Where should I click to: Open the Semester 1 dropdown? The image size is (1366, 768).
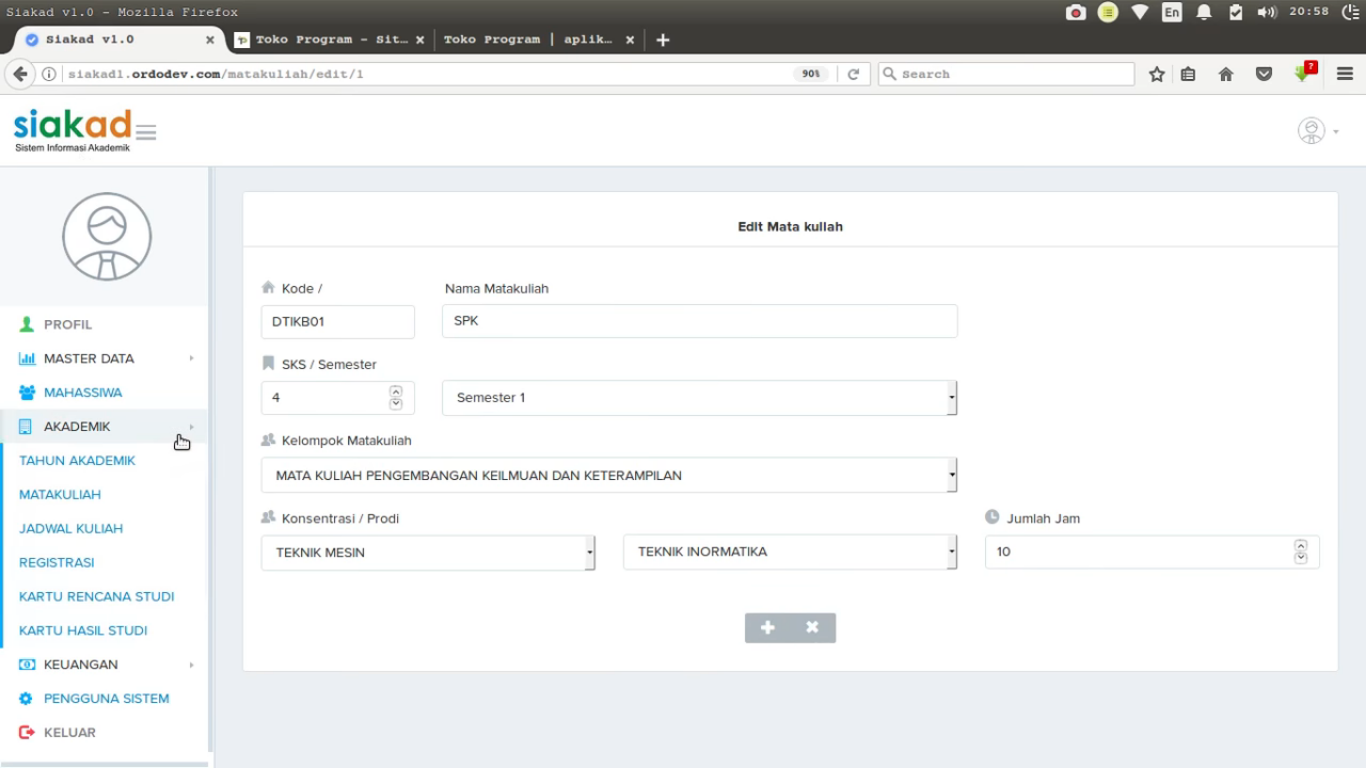point(699,398)
